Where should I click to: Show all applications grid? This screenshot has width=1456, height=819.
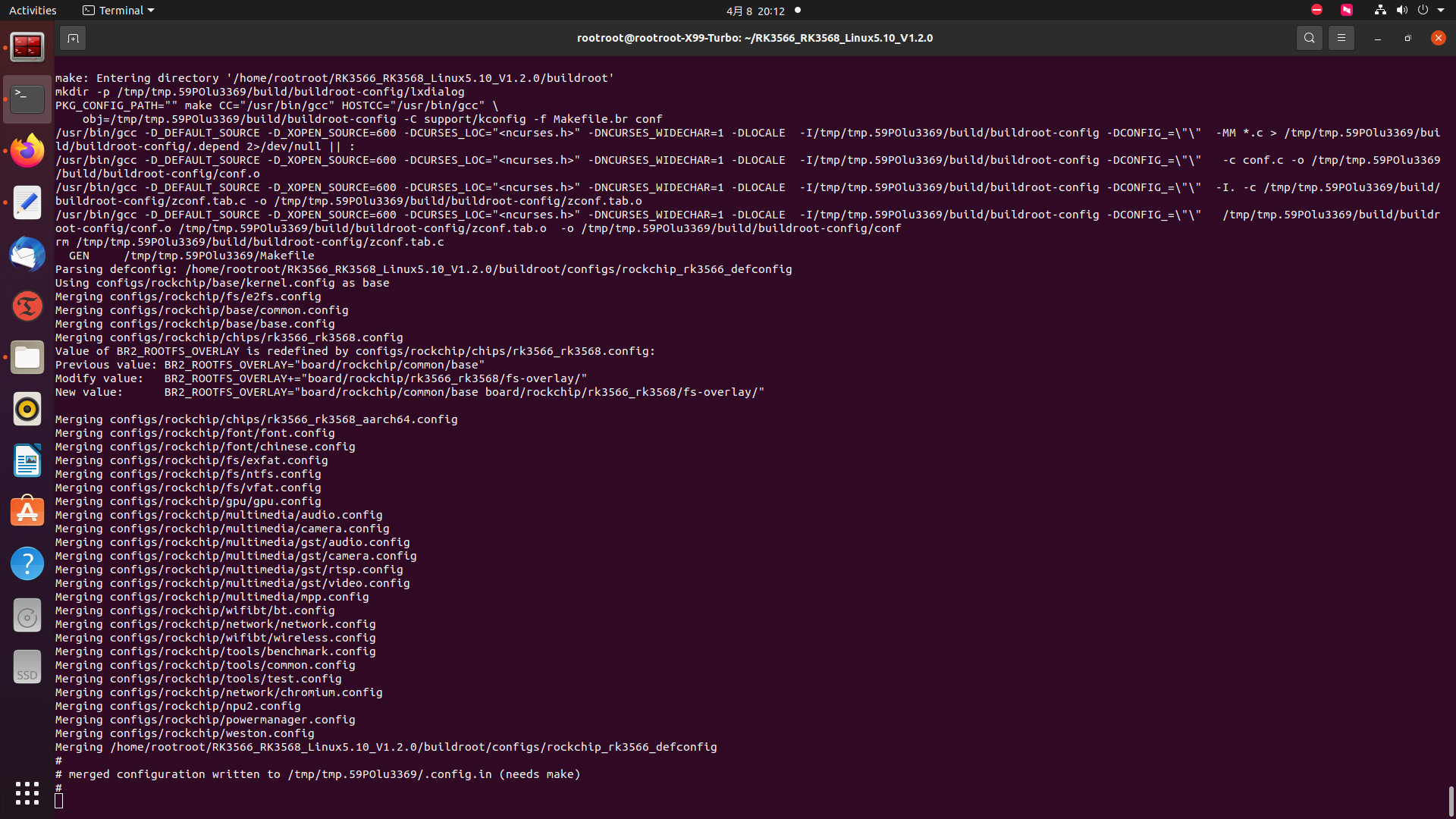27,793
